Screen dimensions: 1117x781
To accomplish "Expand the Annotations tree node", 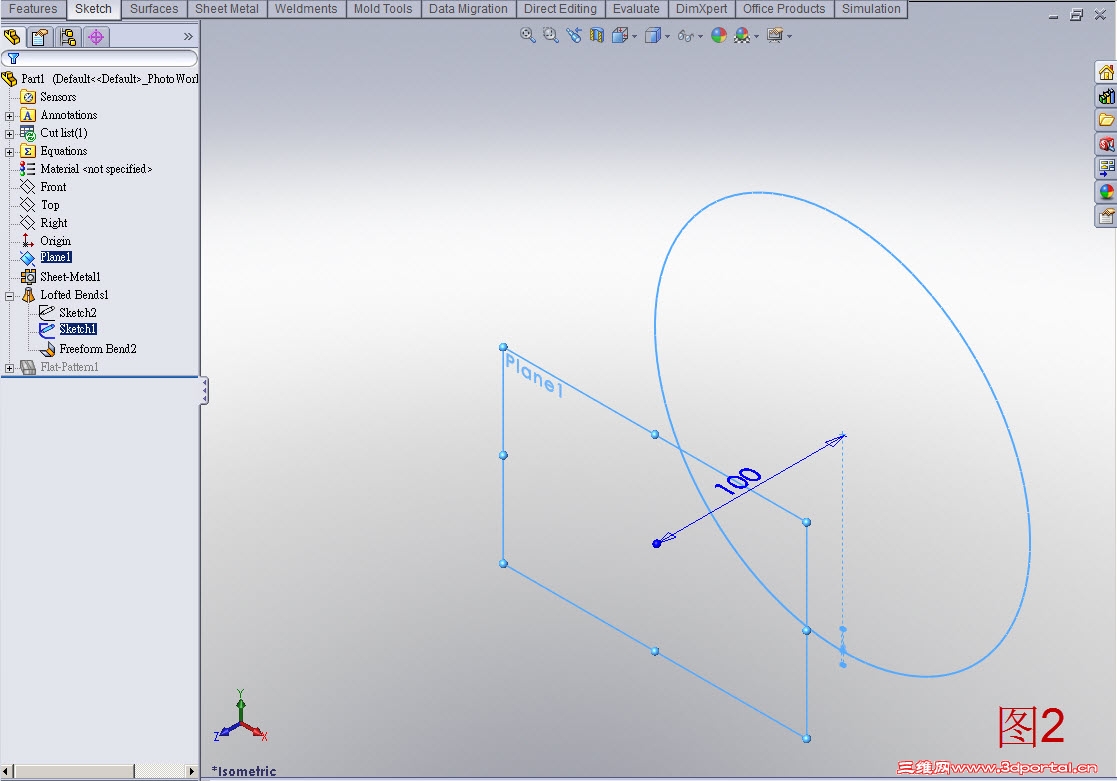I will click(9, 116).
